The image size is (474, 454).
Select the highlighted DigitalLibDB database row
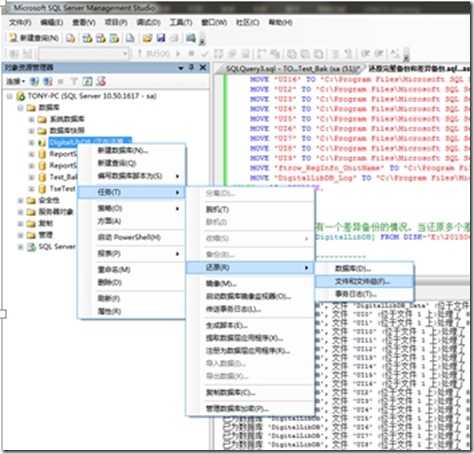pos(90,142)
